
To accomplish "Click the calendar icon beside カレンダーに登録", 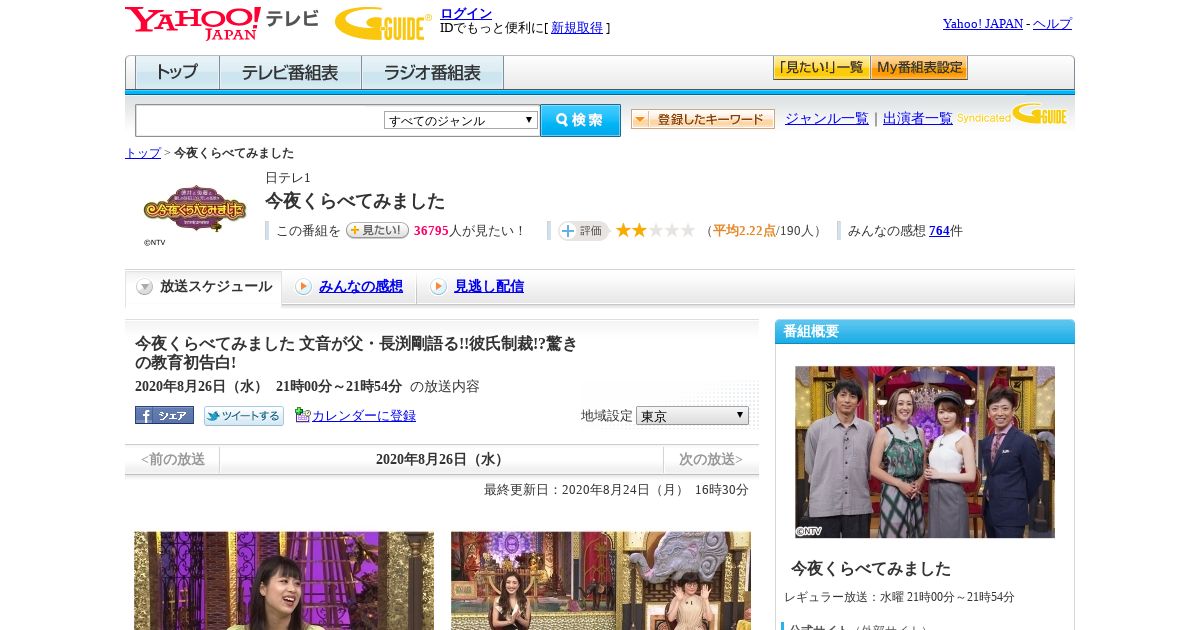I will 303,415.
